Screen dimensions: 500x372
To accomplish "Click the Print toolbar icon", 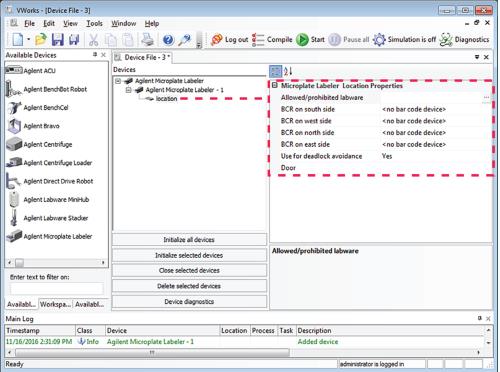I will tap(147, 40).
